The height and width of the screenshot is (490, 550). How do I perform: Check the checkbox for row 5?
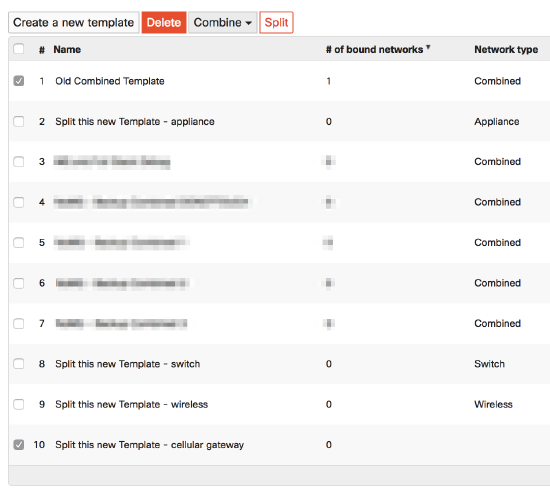coord(19,243)
